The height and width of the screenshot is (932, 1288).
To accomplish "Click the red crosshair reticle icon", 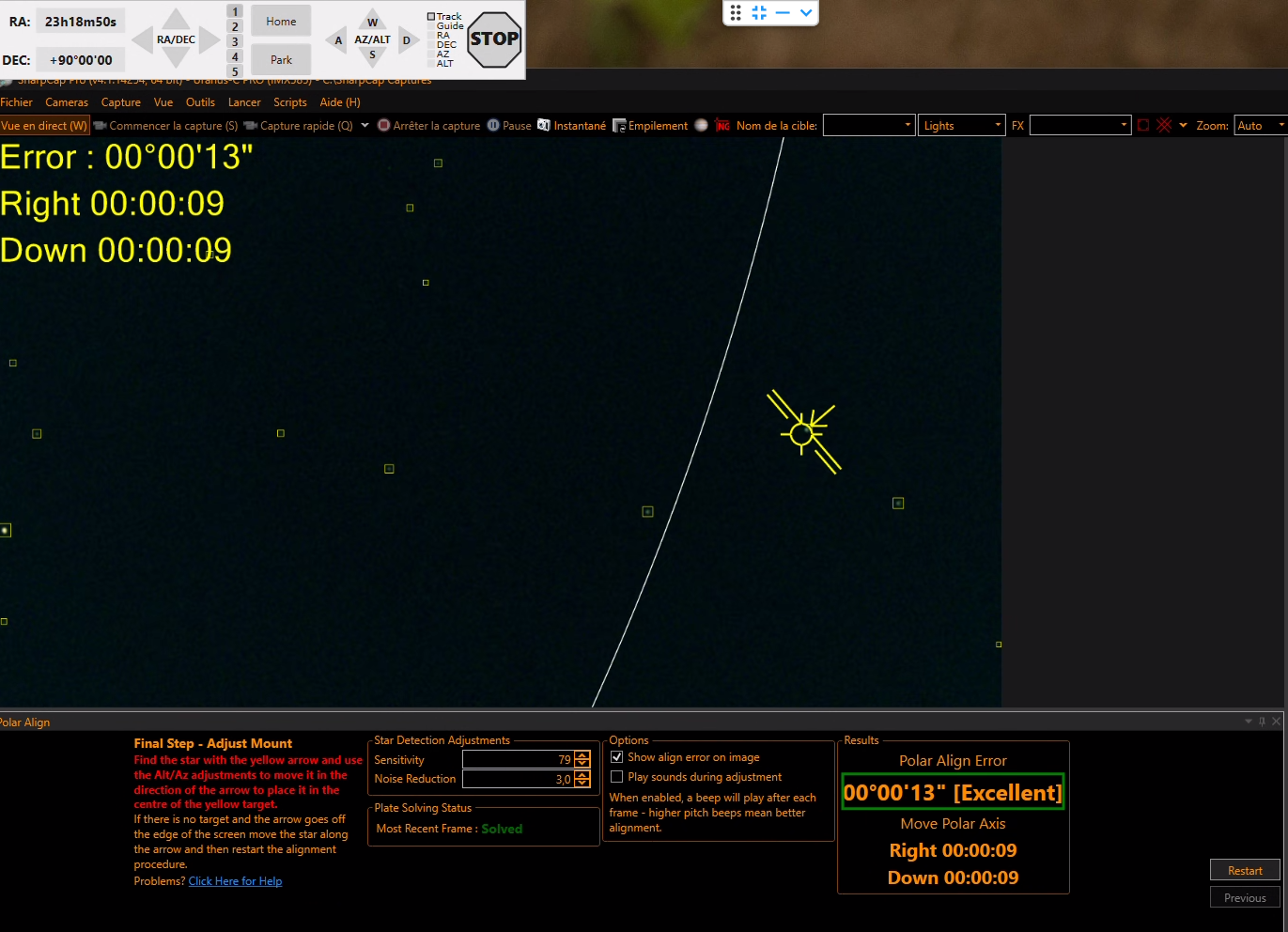I will coord(1164,125).
